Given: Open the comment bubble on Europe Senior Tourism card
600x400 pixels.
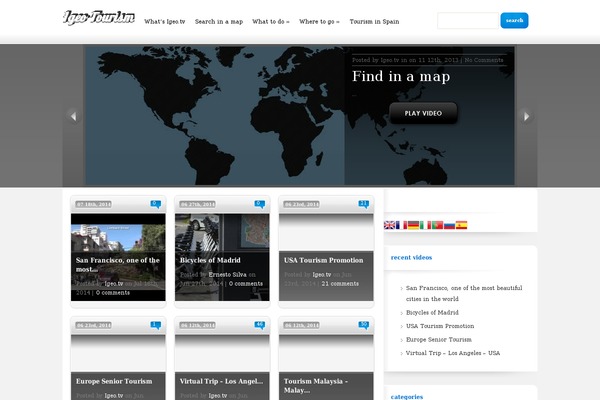Looking at the screenshot, I should pyautogui.click(x=155, y=325).
